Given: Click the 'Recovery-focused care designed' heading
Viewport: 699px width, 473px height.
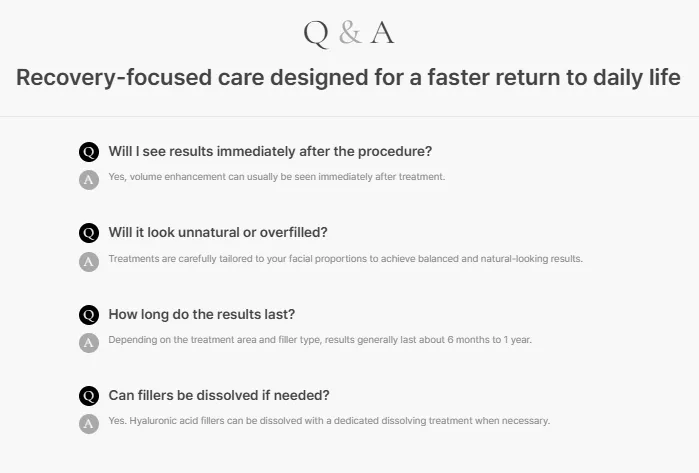Looking at the screenshot, I should coord(348,78).
